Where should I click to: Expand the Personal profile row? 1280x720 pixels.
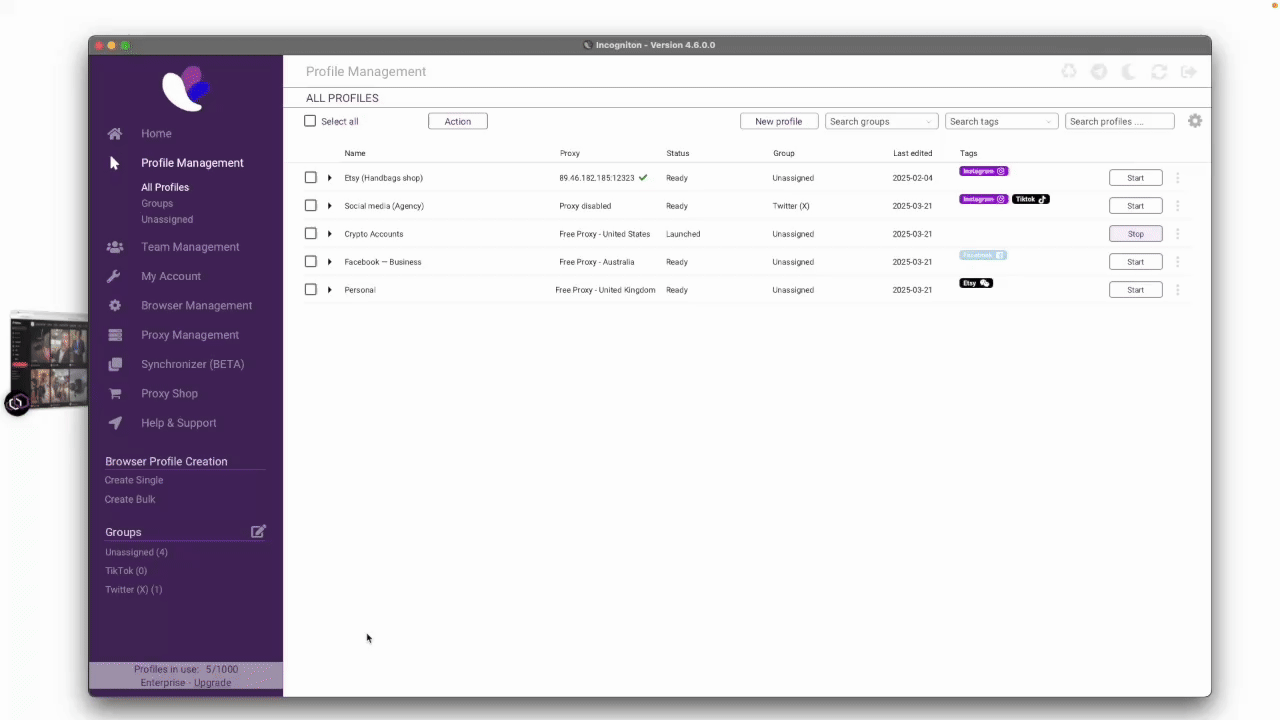point(329,290)
